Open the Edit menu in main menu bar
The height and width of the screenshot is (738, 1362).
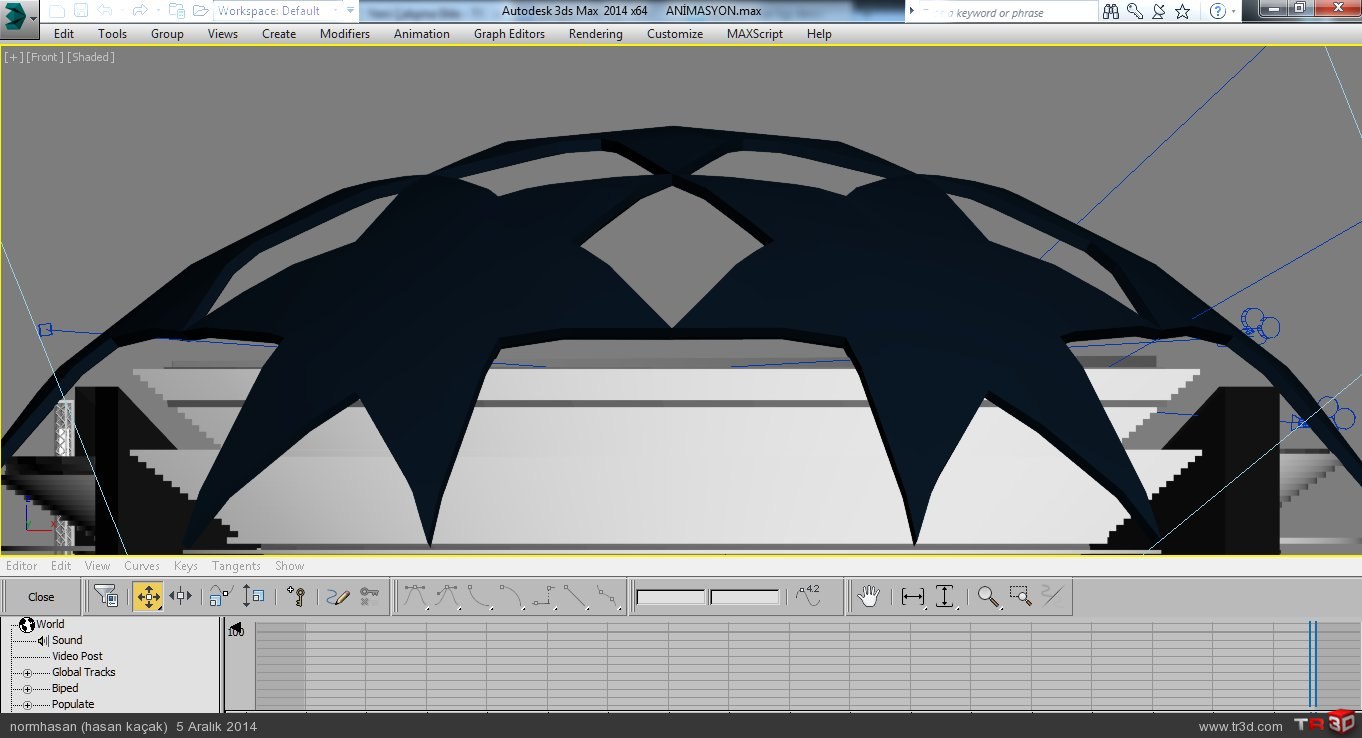click(64, 34)
